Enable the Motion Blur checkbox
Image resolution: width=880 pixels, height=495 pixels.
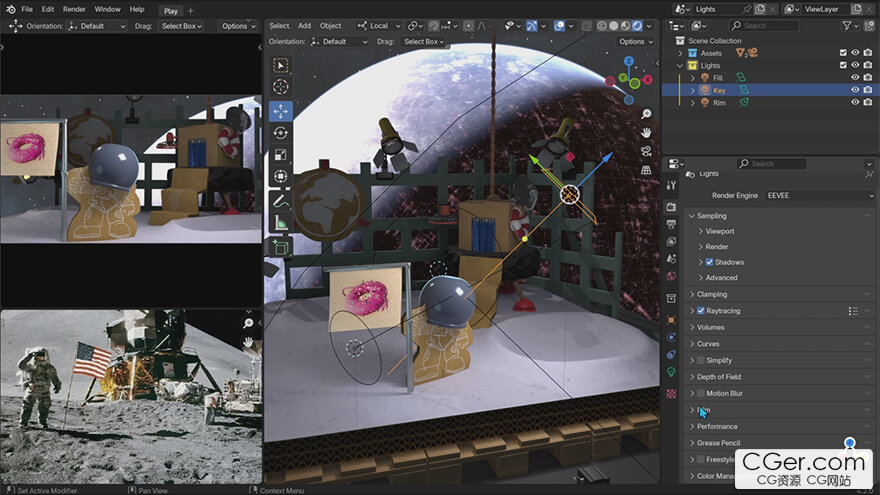tap(700, 393)
